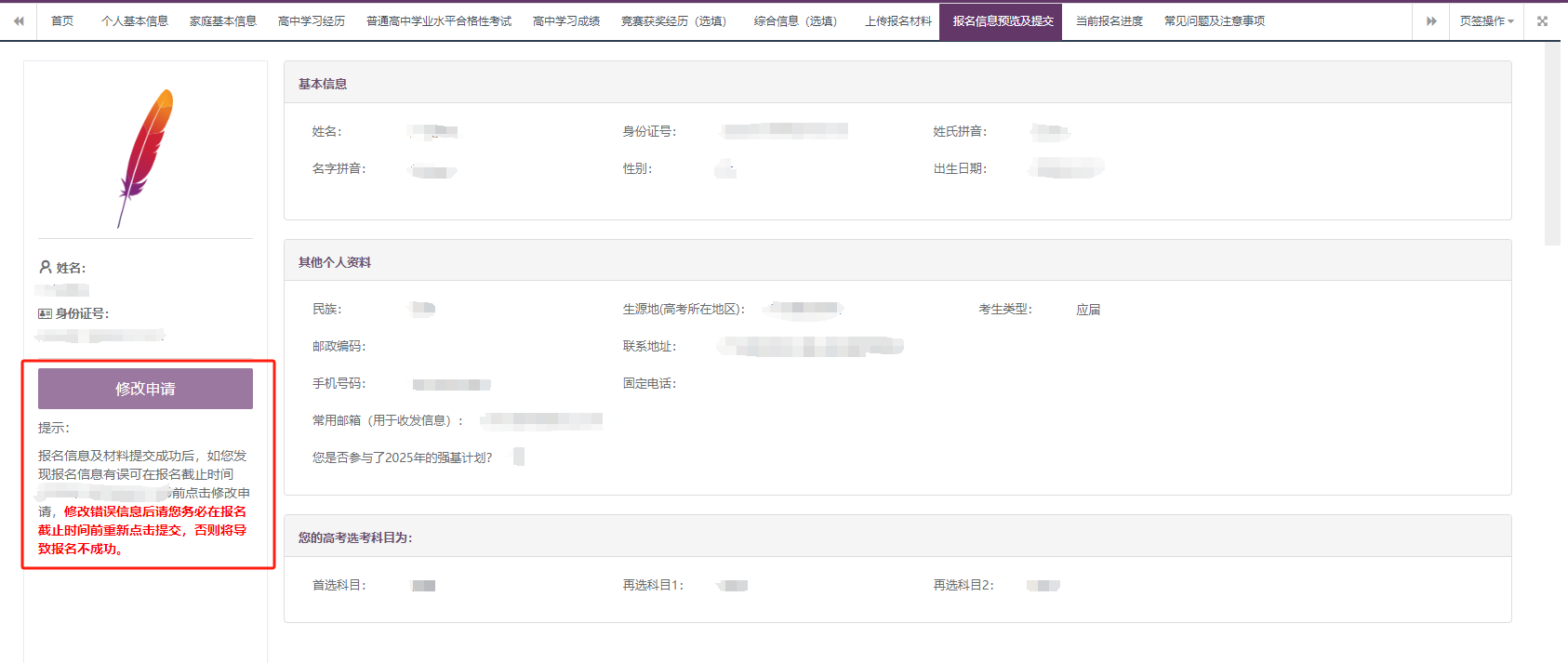Go to the 家庭基本信息 tab

(x=223, y=21)
